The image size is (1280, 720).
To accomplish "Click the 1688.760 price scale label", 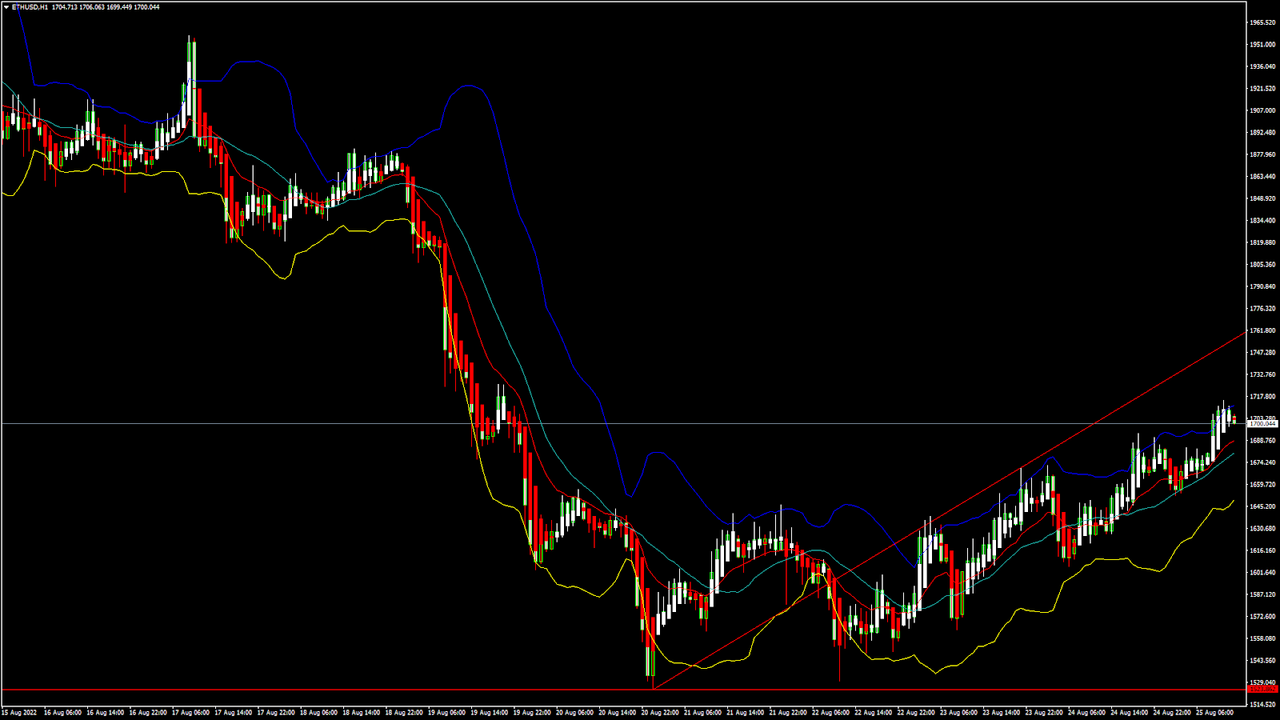I will coord(1263,440).
